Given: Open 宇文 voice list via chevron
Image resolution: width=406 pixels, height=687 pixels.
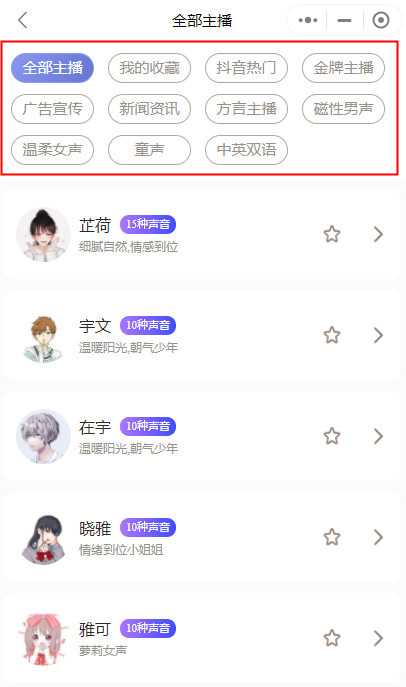Looking at the screenshot, I should tap(378, 336).
